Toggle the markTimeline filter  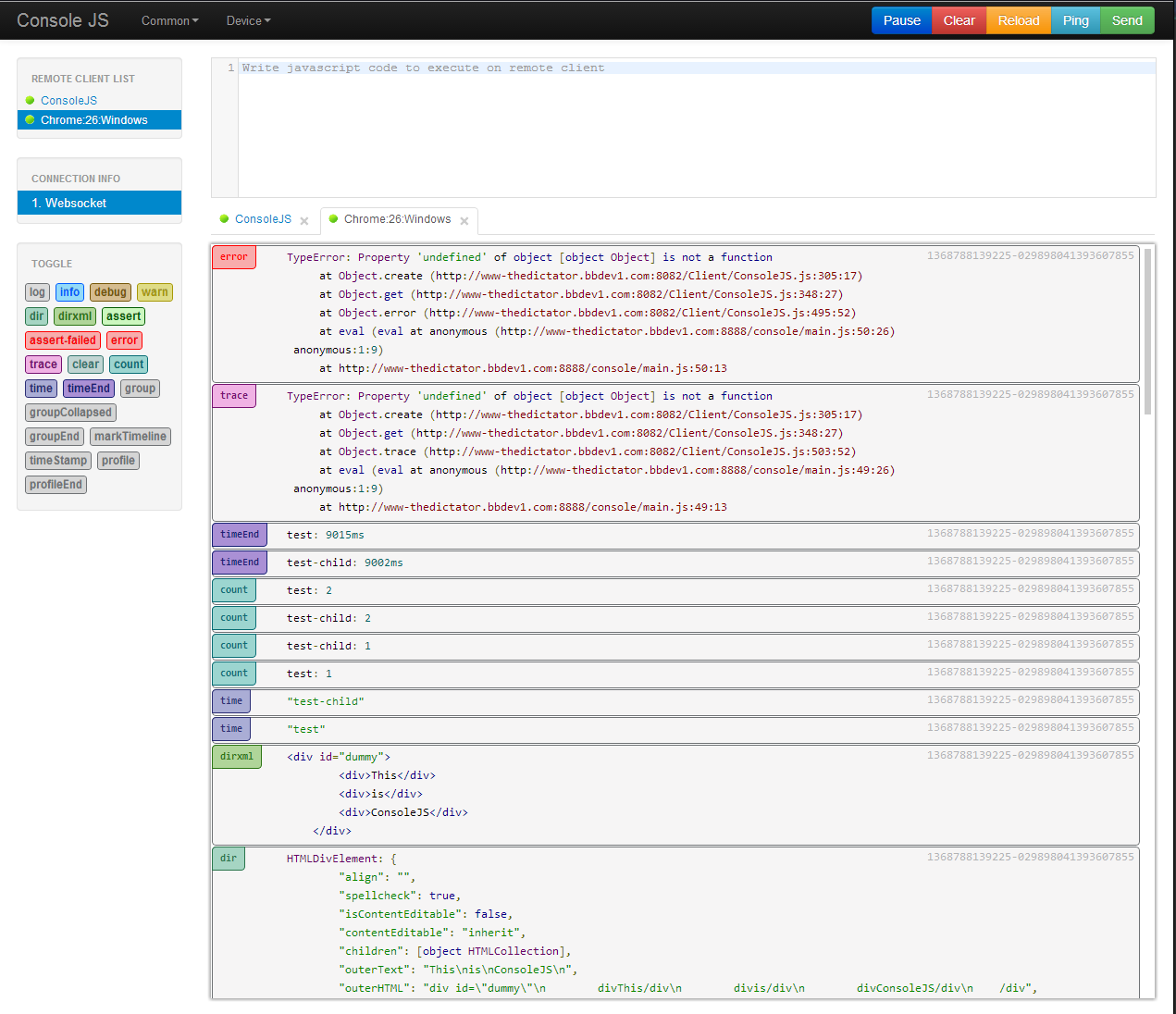(130, 437)
